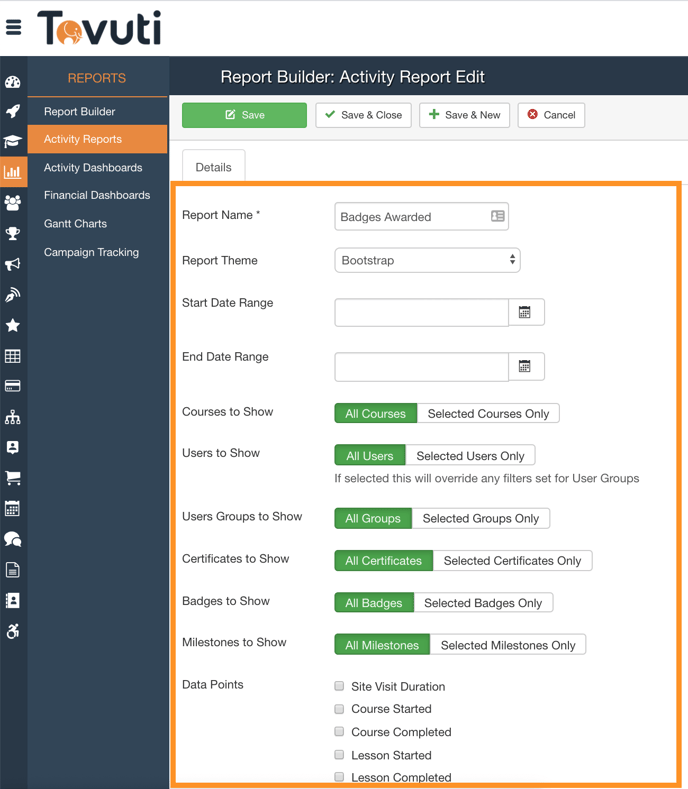Viewport: 688px width, 789px height.
Task: Open the document sidebar icon
Action: tap(13, 570)
